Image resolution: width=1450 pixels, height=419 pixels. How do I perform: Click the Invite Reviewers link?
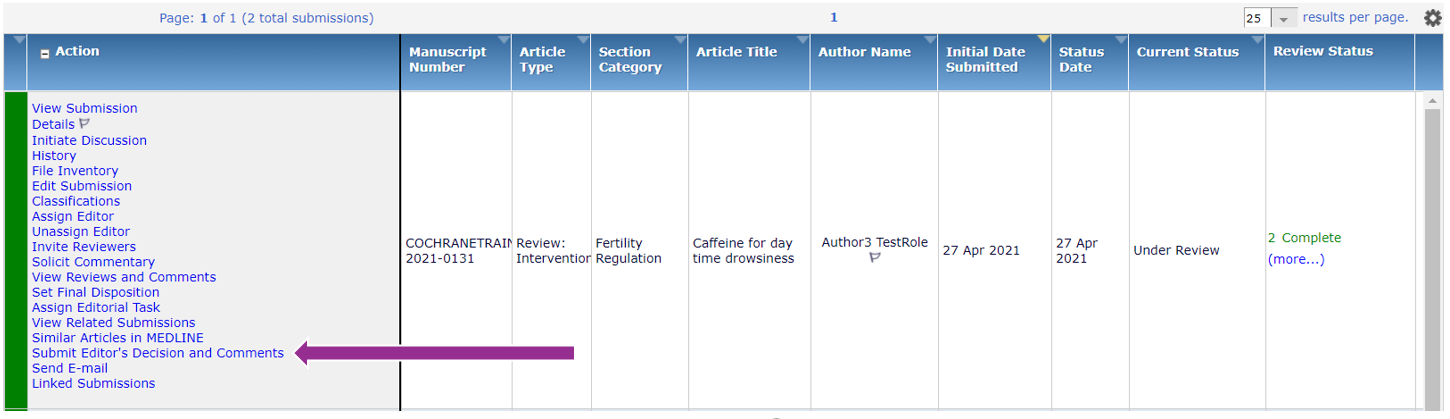[84, 247]
